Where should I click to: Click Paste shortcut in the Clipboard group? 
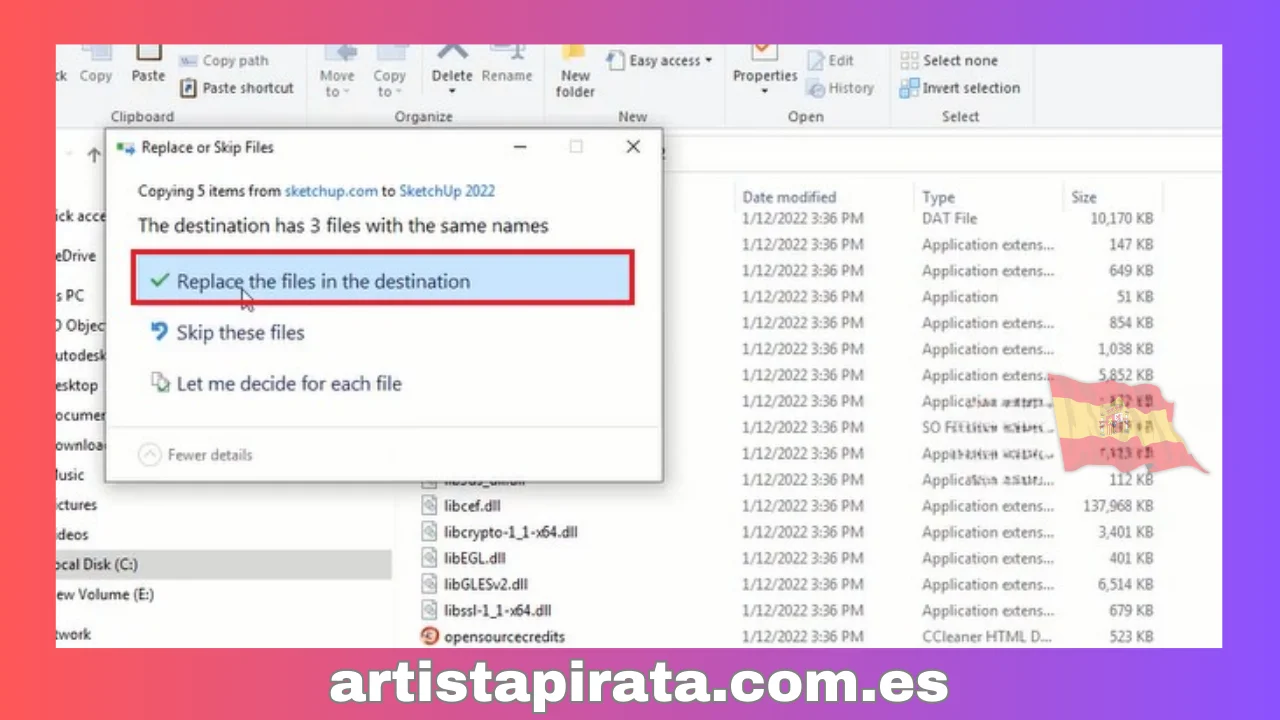pyautogui.click(x=237, y=88)
